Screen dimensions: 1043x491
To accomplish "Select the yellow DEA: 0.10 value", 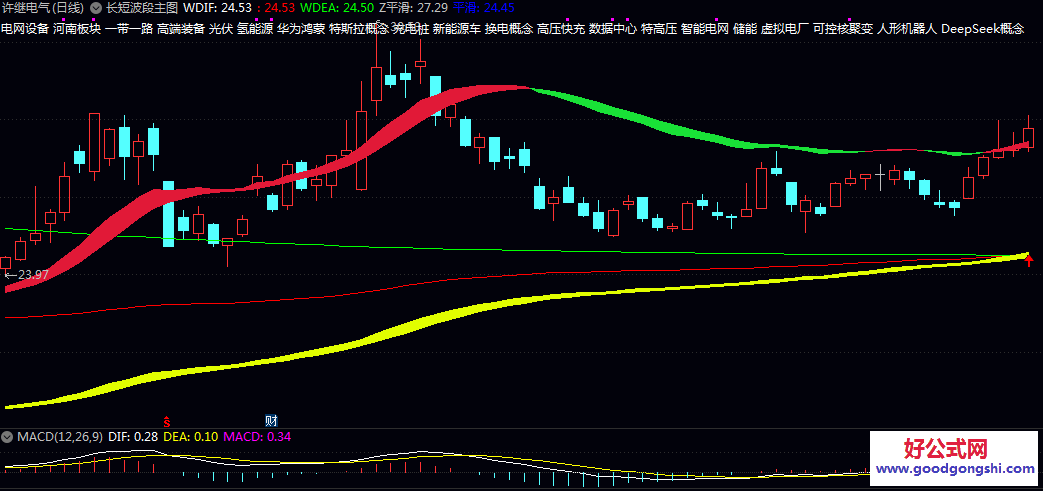I will 191,437.
